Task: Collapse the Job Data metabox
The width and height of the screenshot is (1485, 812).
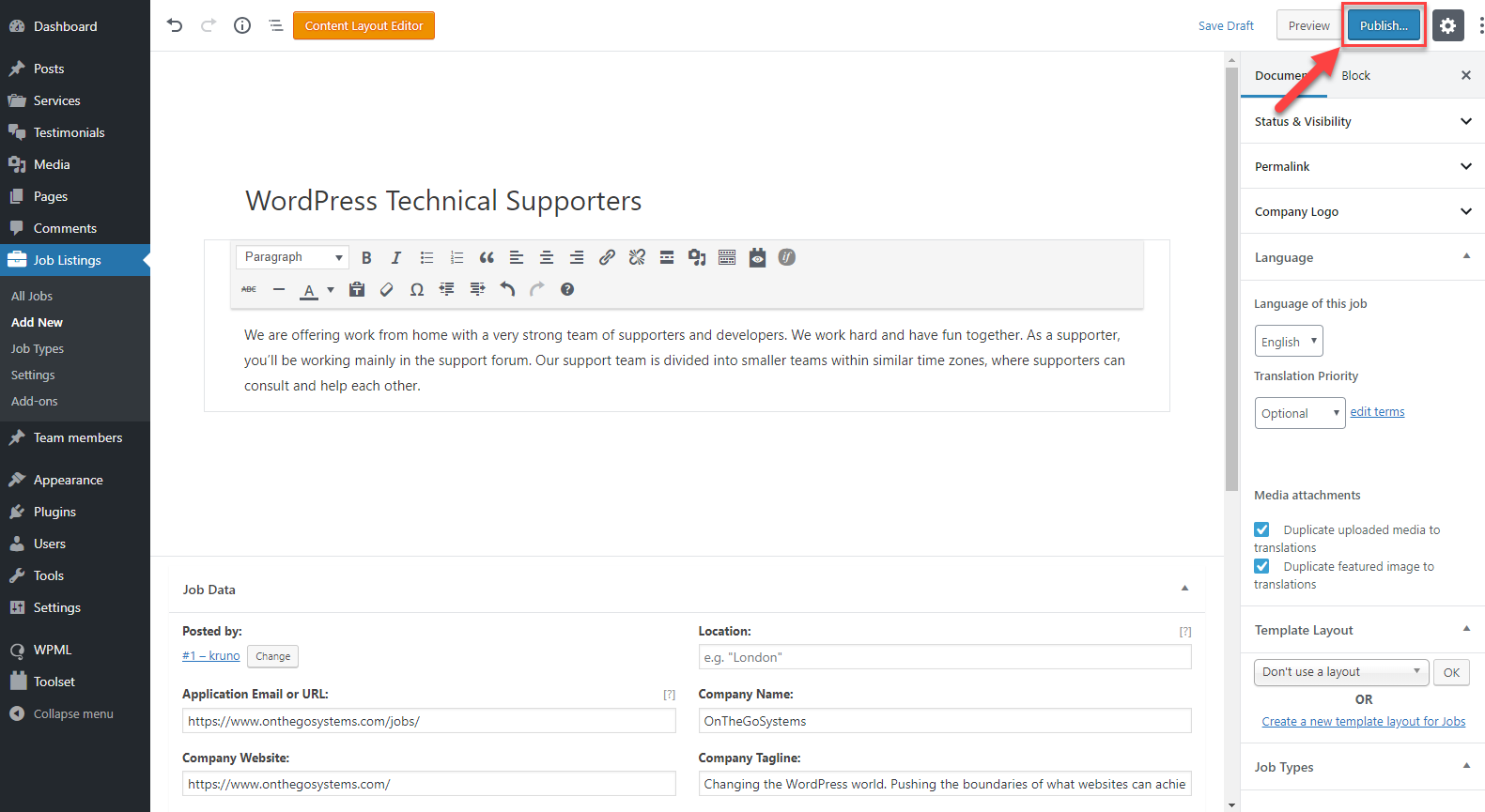Action: pyautogui.click(x=1184, y=589)
